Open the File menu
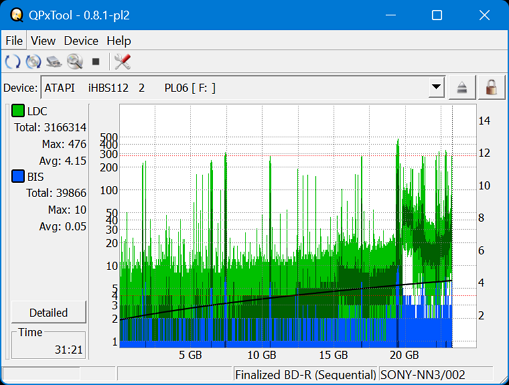This screenshot has width=509, height=385. [14, 41]
